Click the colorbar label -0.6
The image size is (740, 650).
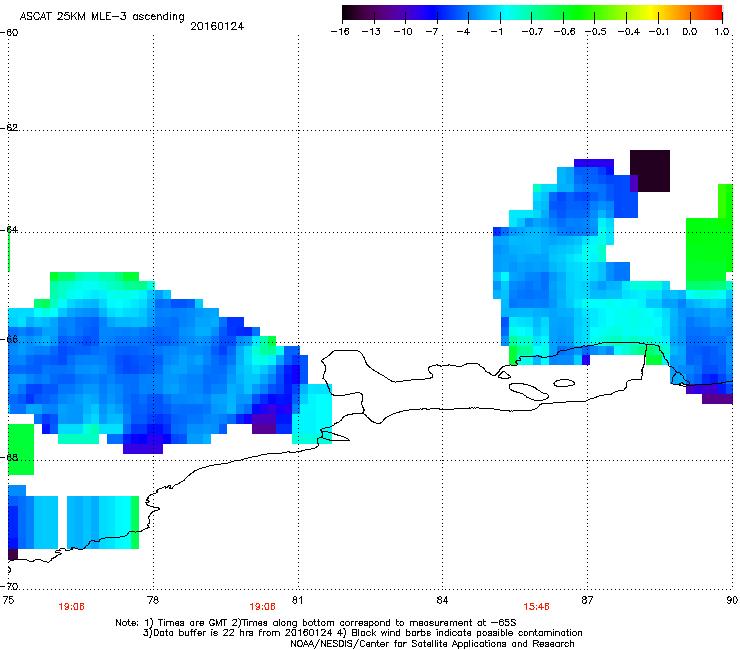pos(564,32)
